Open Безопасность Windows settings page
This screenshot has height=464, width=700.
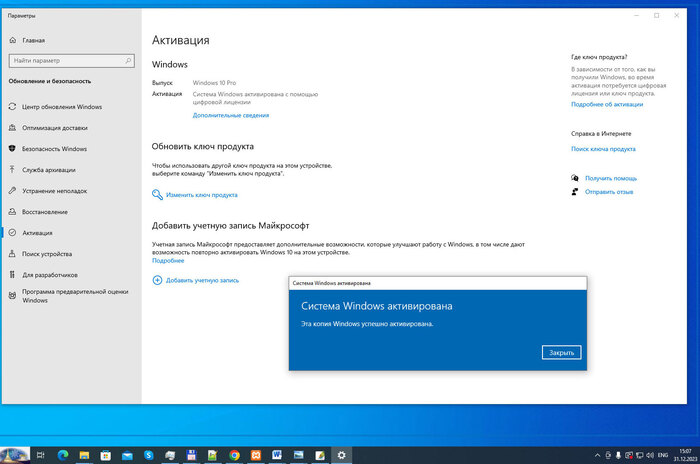tap(54, 149)
